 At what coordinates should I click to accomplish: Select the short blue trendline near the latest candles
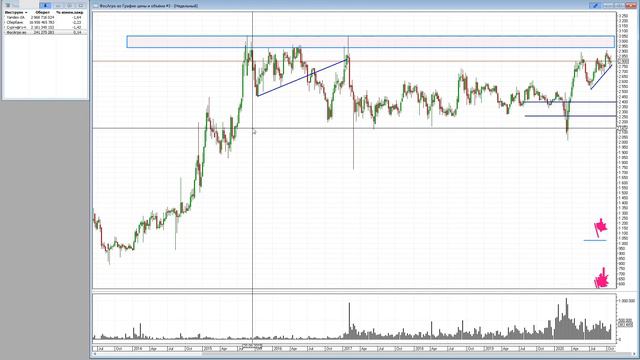click(601, 77)
